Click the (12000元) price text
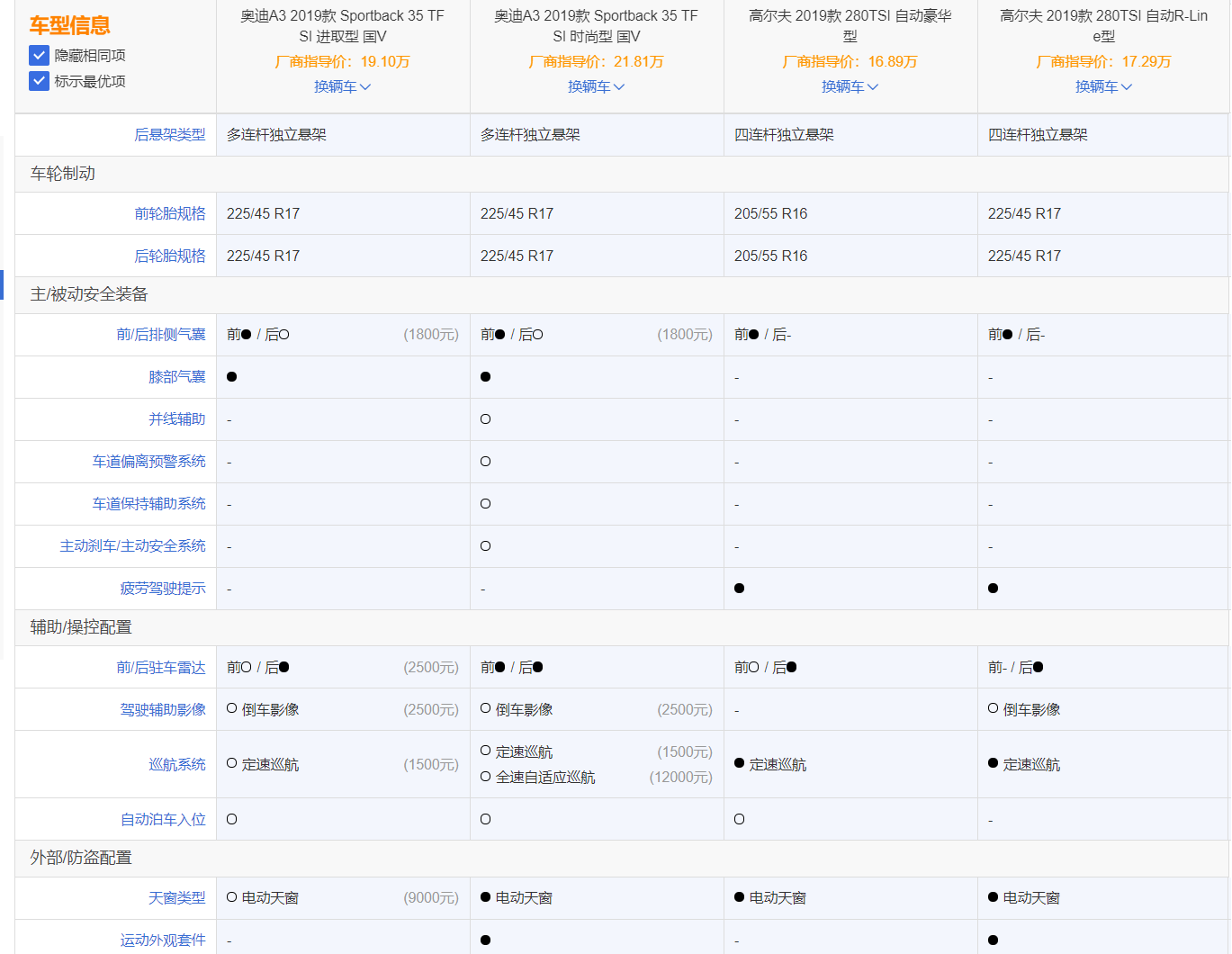1232x954 pixels. coord(681,778)
